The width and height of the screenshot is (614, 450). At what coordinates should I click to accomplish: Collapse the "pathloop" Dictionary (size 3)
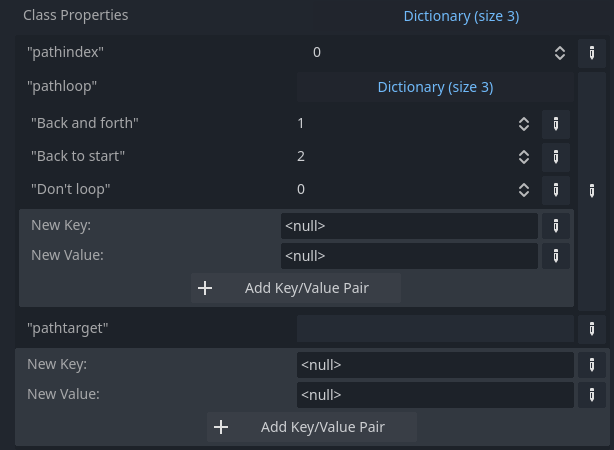(435, 87)
